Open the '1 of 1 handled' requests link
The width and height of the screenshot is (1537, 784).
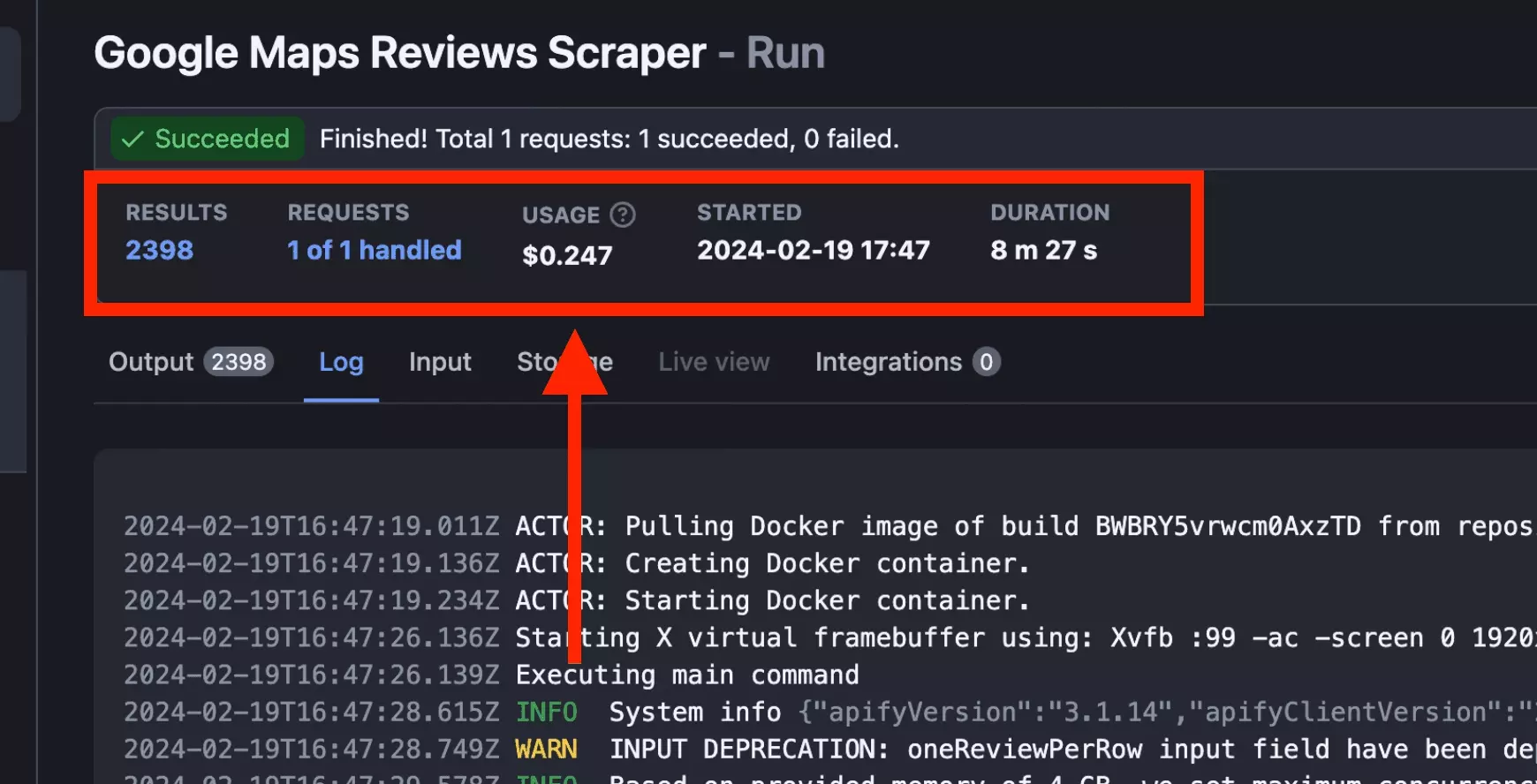(x=375, y=251)
